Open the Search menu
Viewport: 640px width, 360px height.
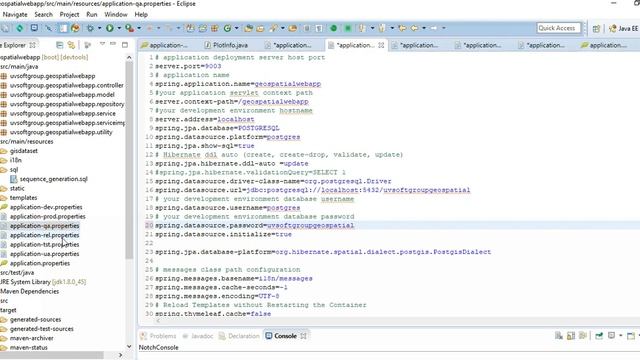tap(43, 15)
